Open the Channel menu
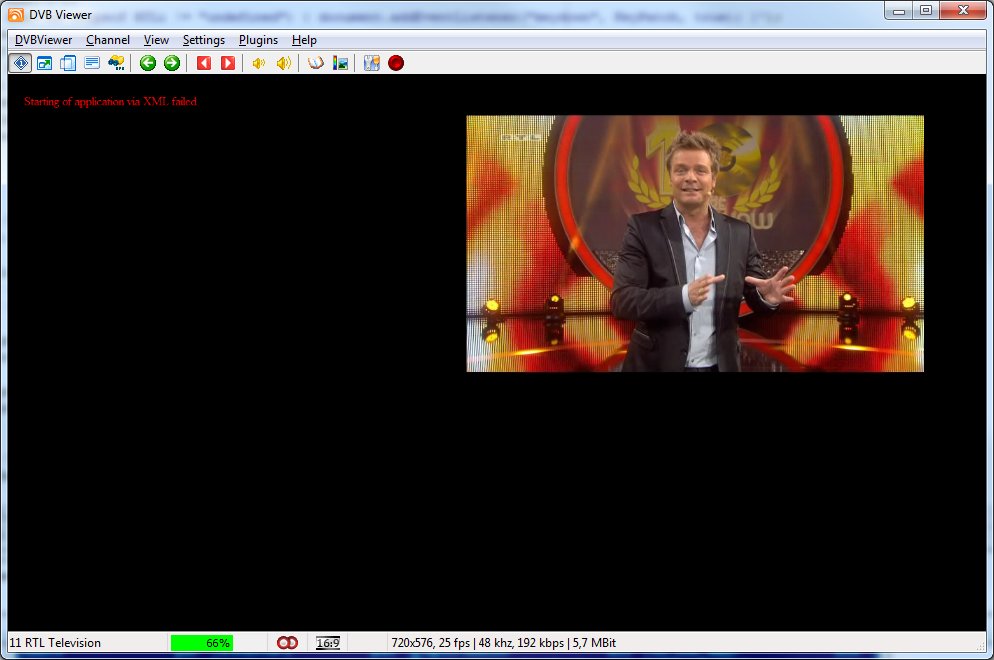The image size is (994, 660). pos(108,40)
